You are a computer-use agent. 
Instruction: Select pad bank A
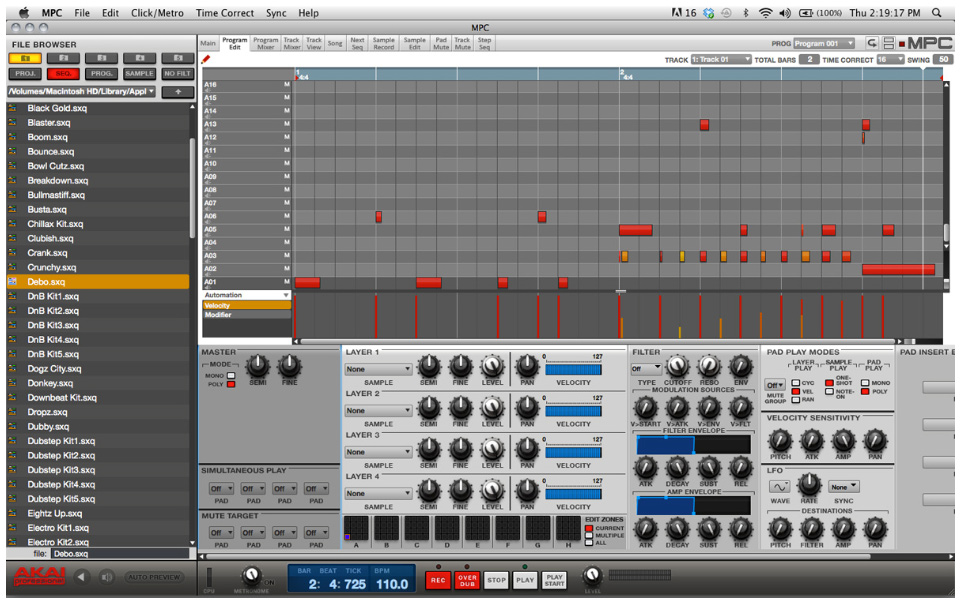pyautogui.click(x=356, y=528)
